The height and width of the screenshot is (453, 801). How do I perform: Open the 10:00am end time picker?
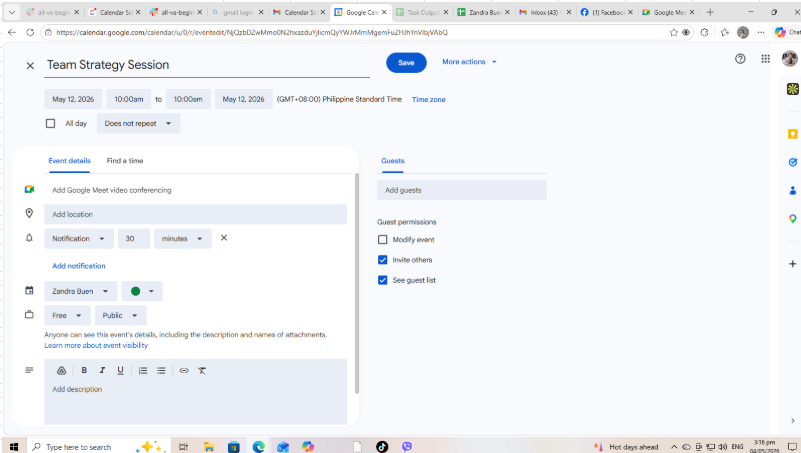(188, 99)
